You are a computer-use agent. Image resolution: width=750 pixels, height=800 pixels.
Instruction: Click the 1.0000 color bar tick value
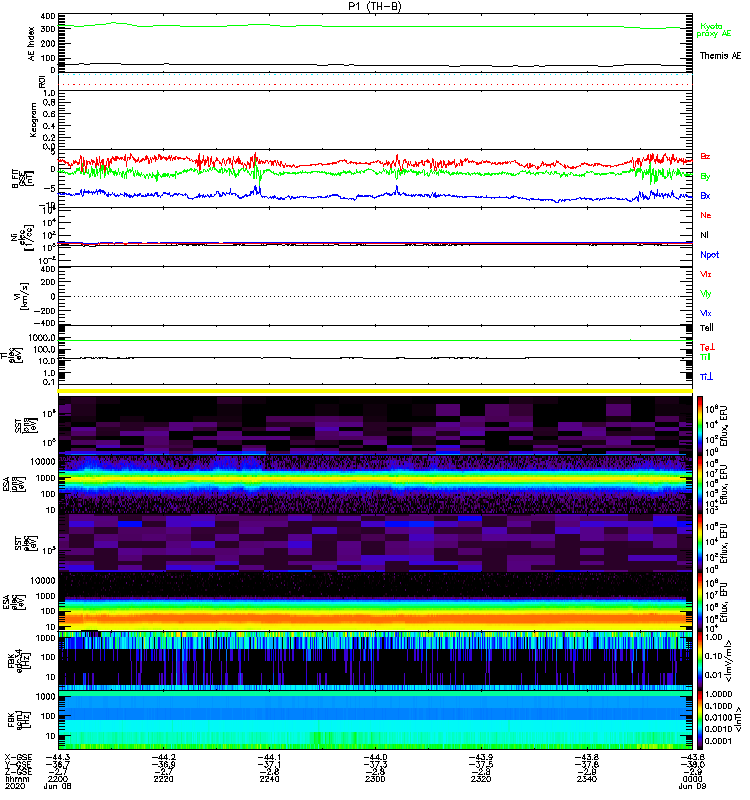click(718, 694)
